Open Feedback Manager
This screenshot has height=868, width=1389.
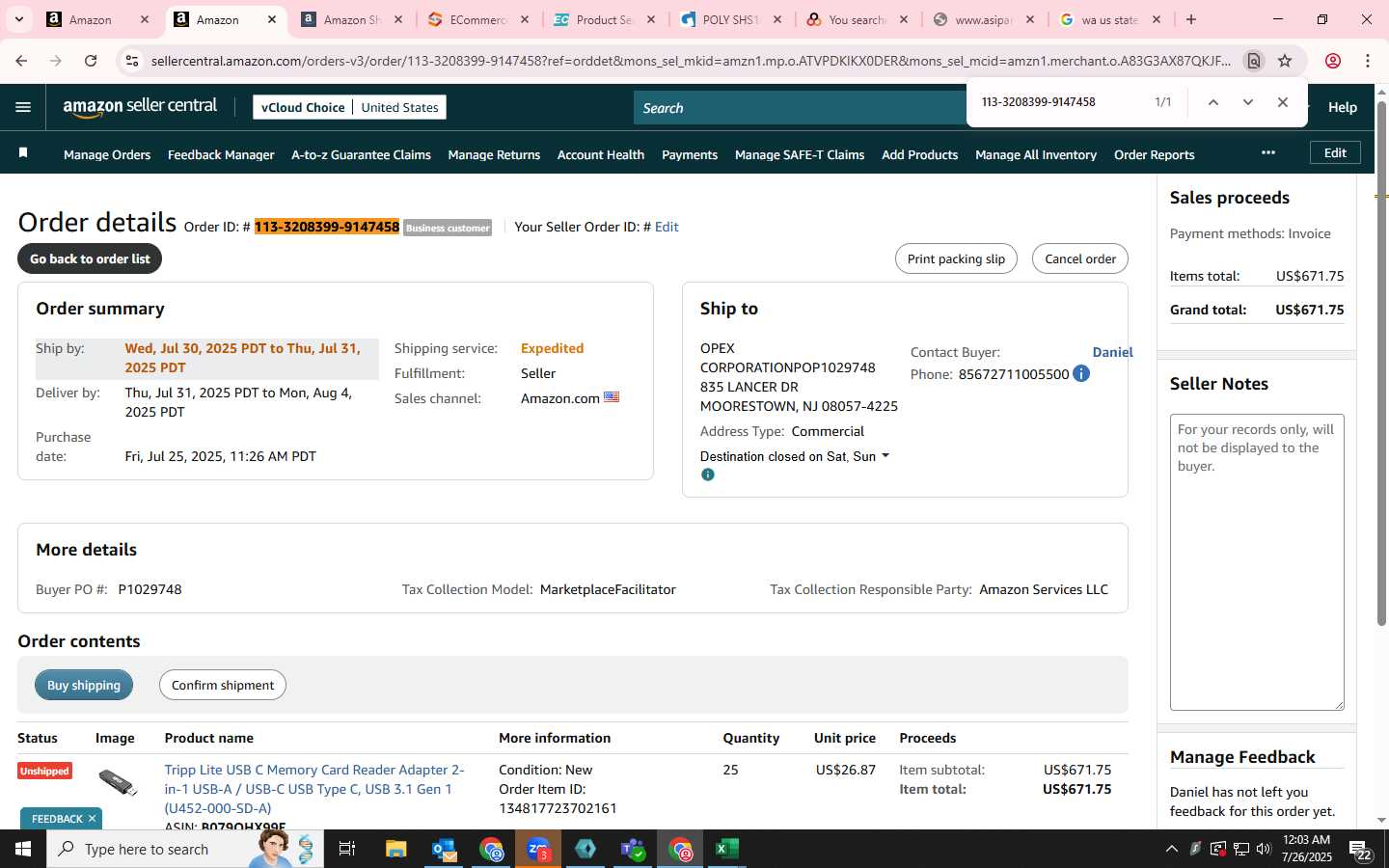coord(221,154)
